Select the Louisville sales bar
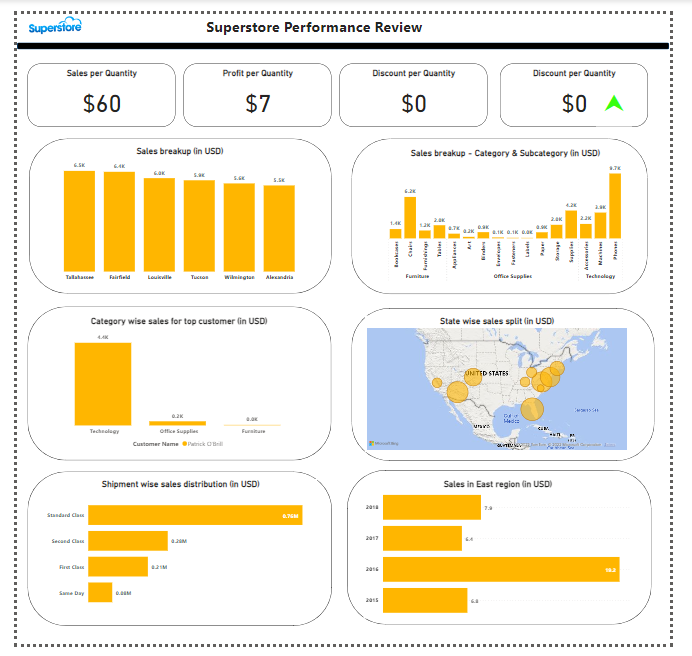 (x=159, y=225)
